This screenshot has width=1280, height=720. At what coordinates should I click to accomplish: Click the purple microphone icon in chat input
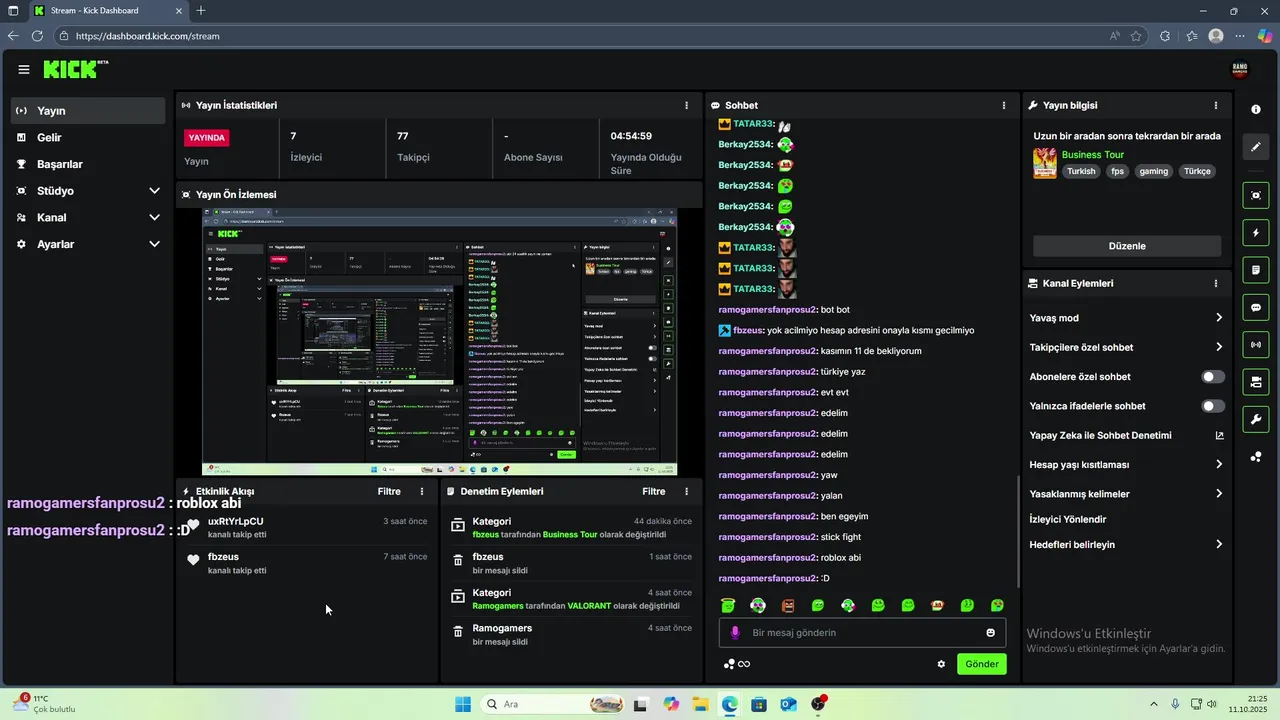pos(735,633)
